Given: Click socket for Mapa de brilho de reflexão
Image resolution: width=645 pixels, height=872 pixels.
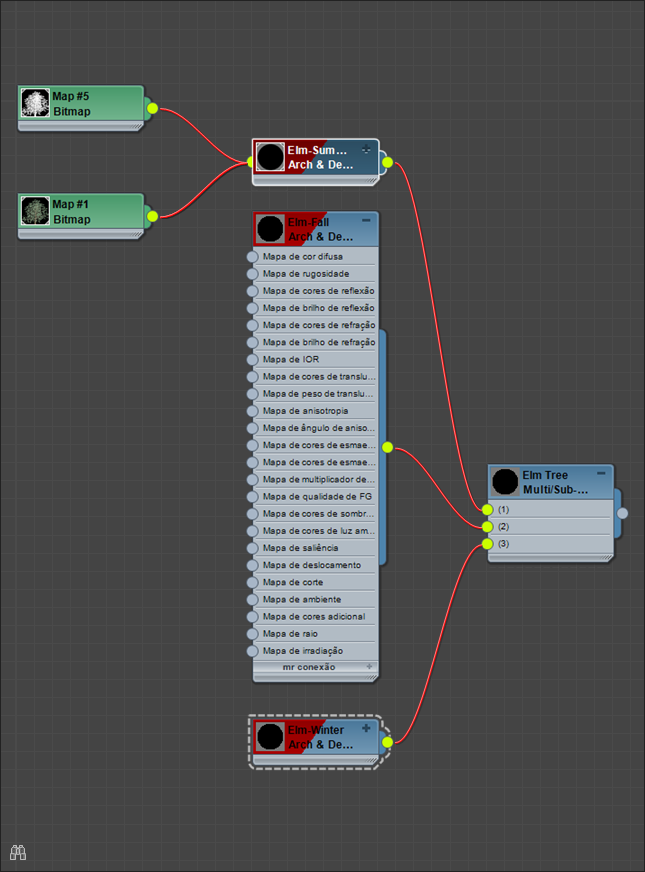Looking at the screenshot, I should 252,308.
